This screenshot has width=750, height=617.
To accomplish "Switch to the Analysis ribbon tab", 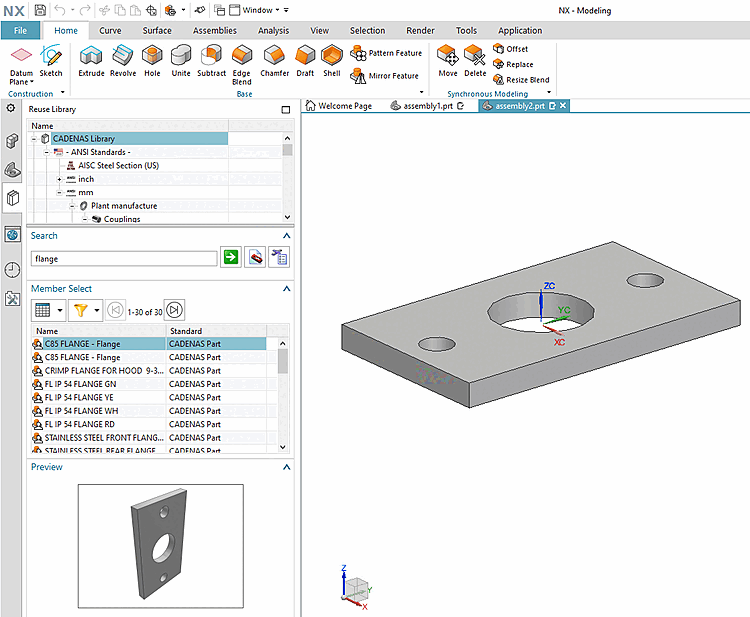I will click(274, 31).
